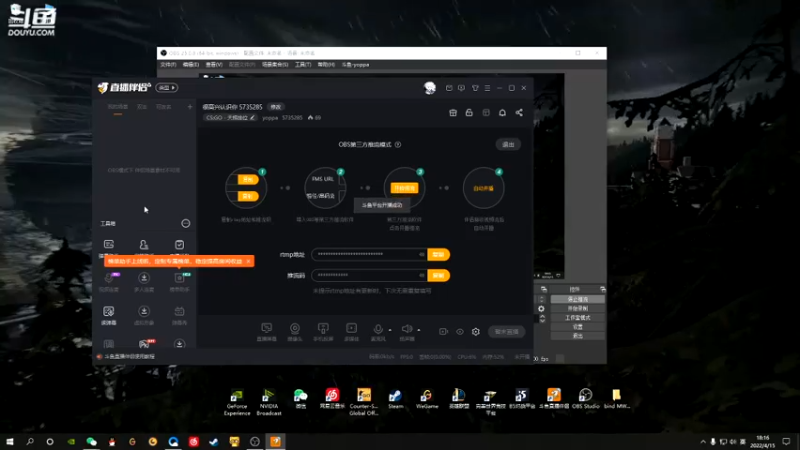Image resolution: width=800 pixels, height=450 pixels.
Task: Click Stop Streaming in OBS controls panel
Action: (x=578, y=299)
